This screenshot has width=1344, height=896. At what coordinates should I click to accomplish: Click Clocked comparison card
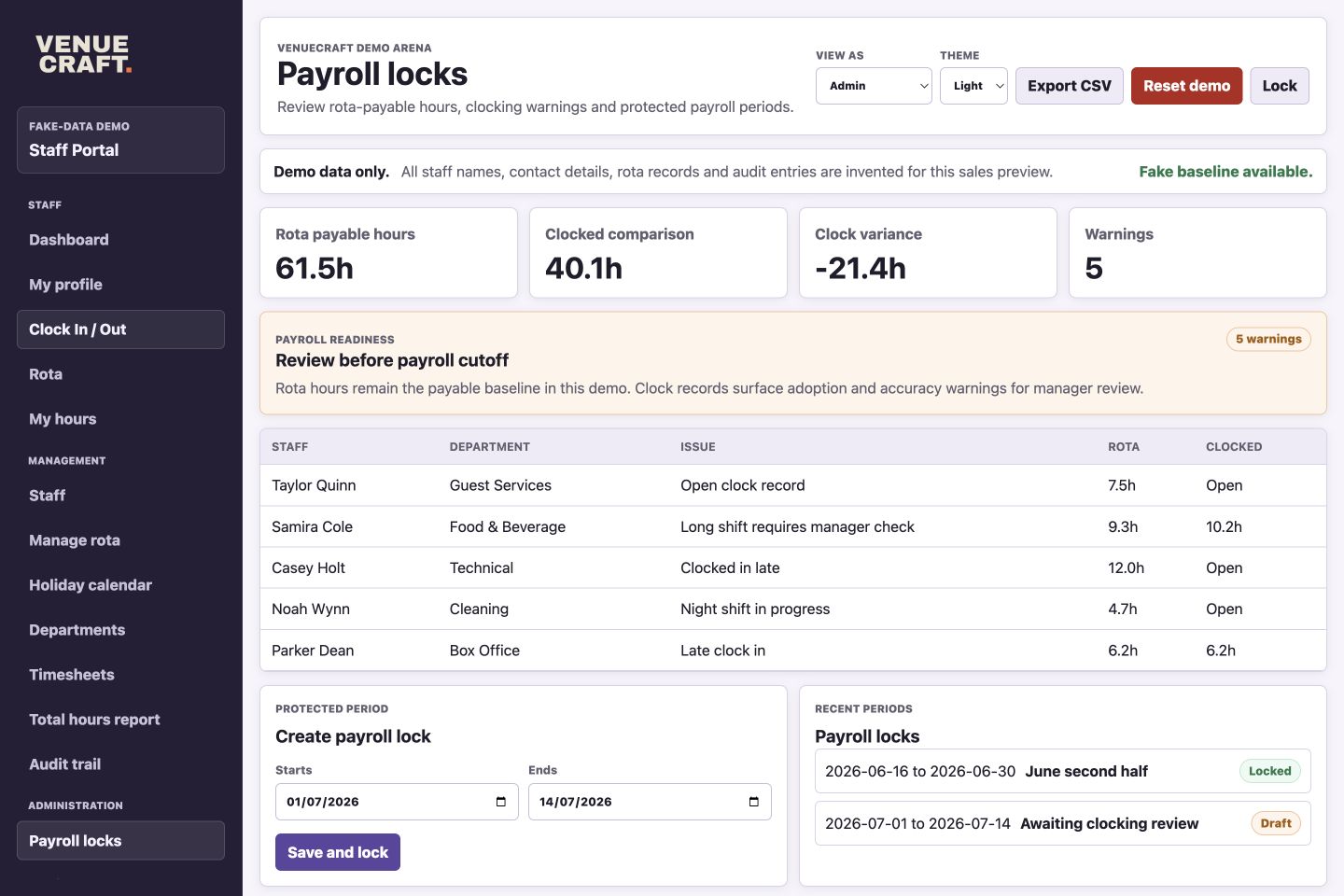click(658, 253)
